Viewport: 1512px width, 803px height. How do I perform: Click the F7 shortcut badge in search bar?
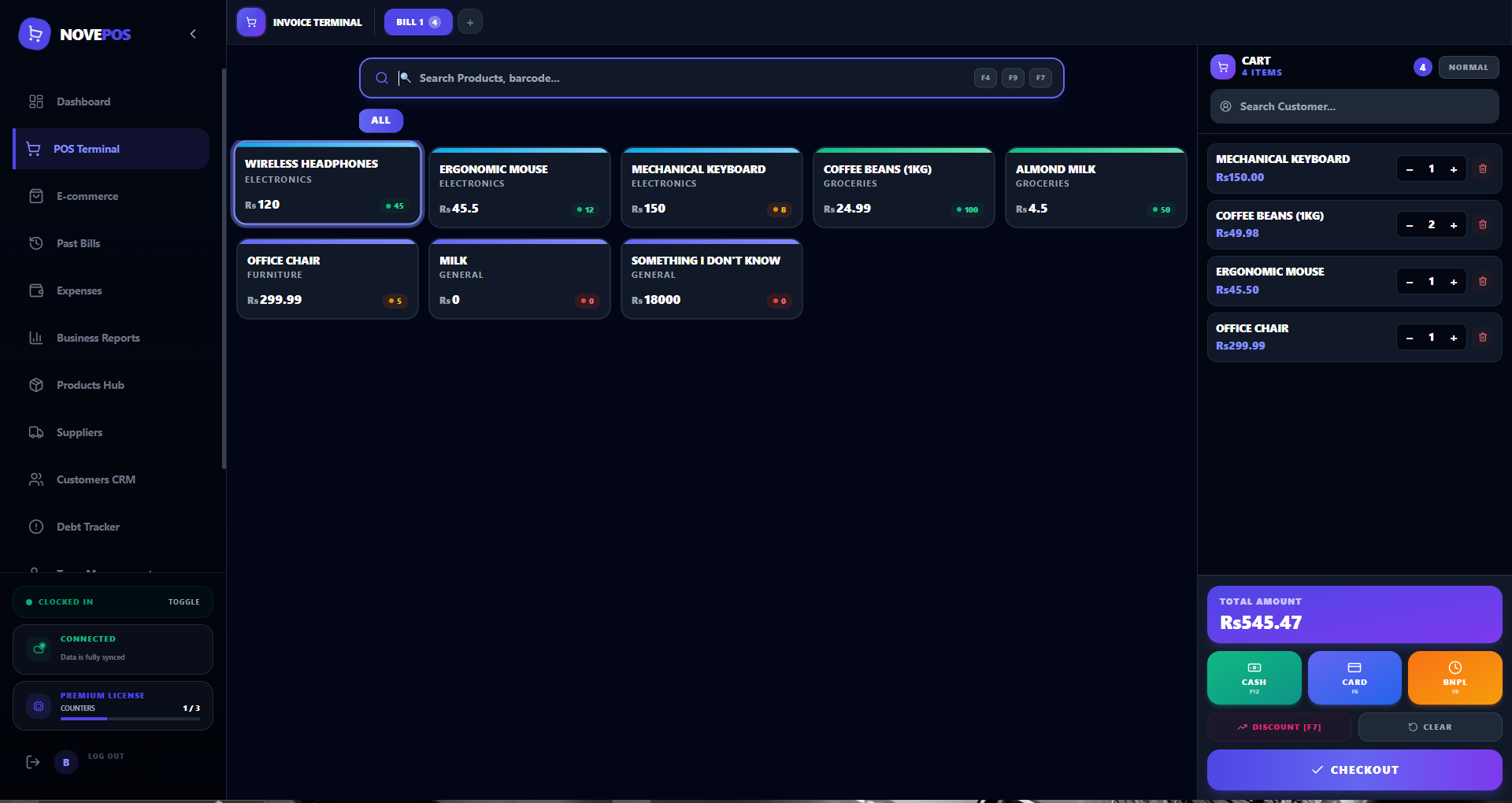click(x=1040, y=78)
